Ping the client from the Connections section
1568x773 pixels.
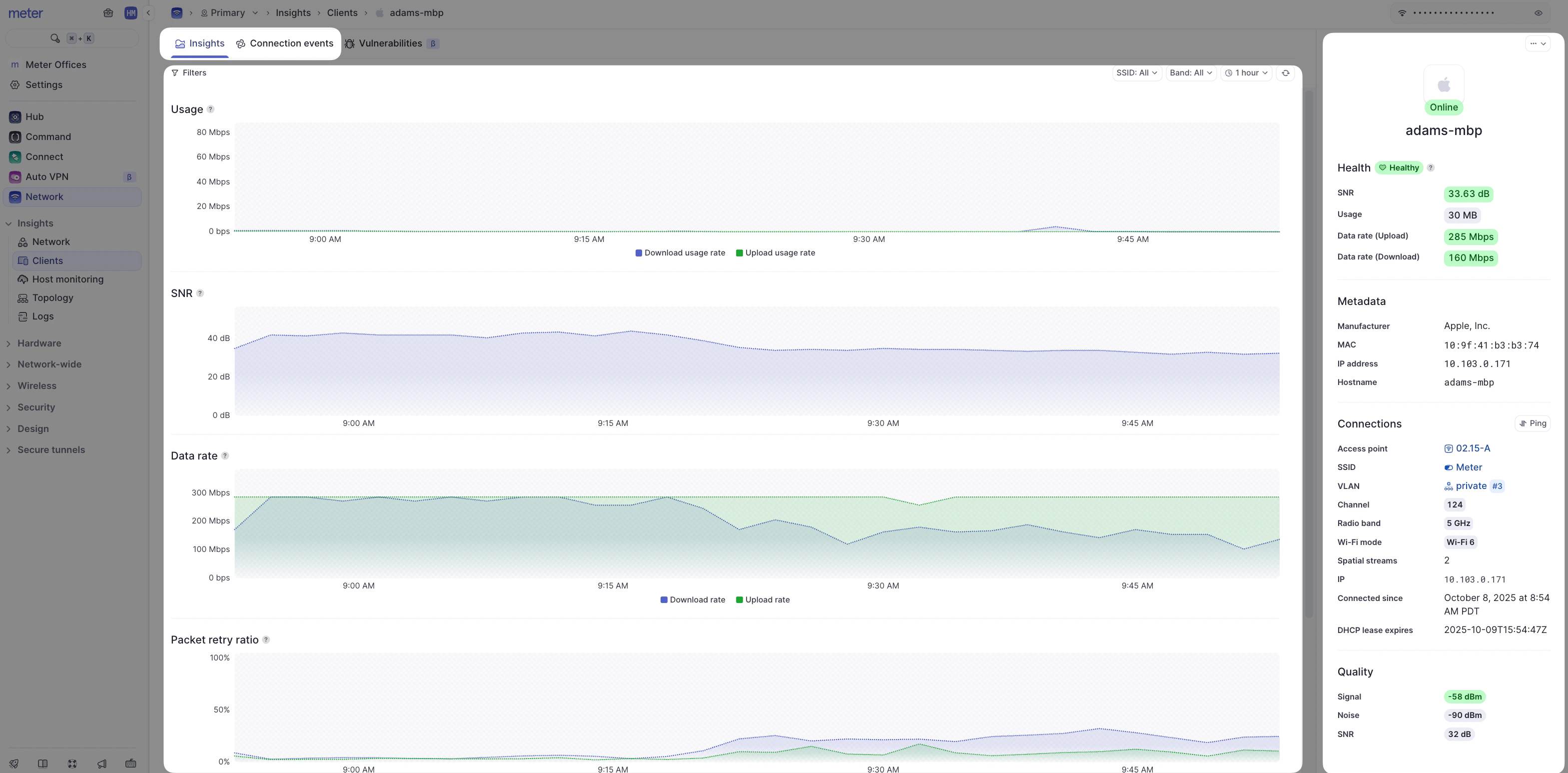[x=1534, y=423]
